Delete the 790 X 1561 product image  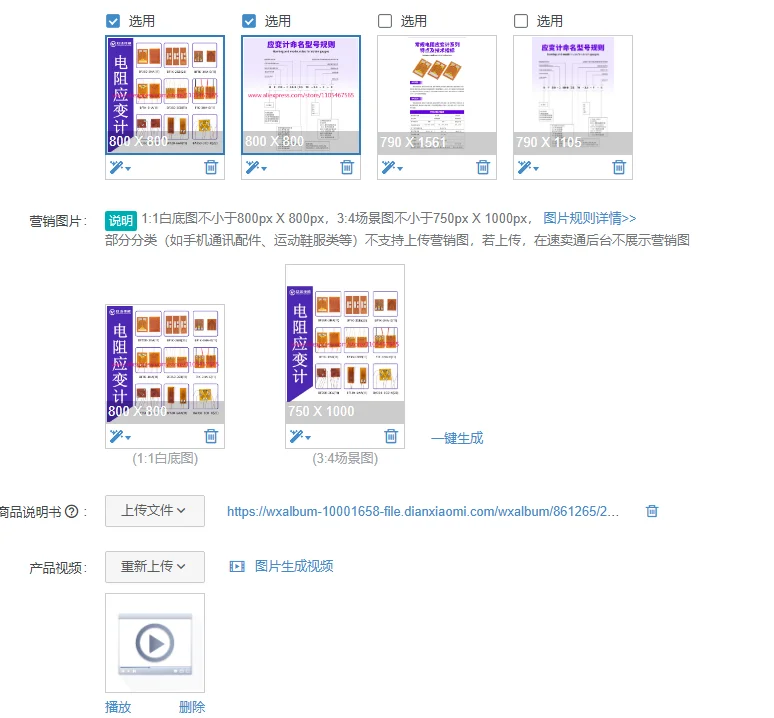483,167
